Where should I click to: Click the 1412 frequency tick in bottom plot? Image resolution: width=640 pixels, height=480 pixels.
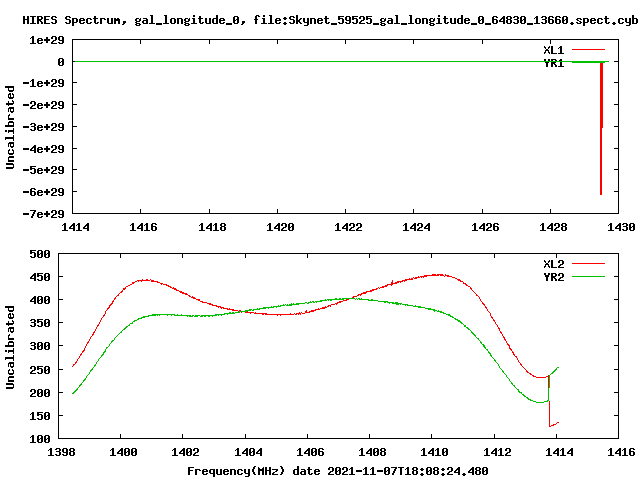click(x=497, y=452)
